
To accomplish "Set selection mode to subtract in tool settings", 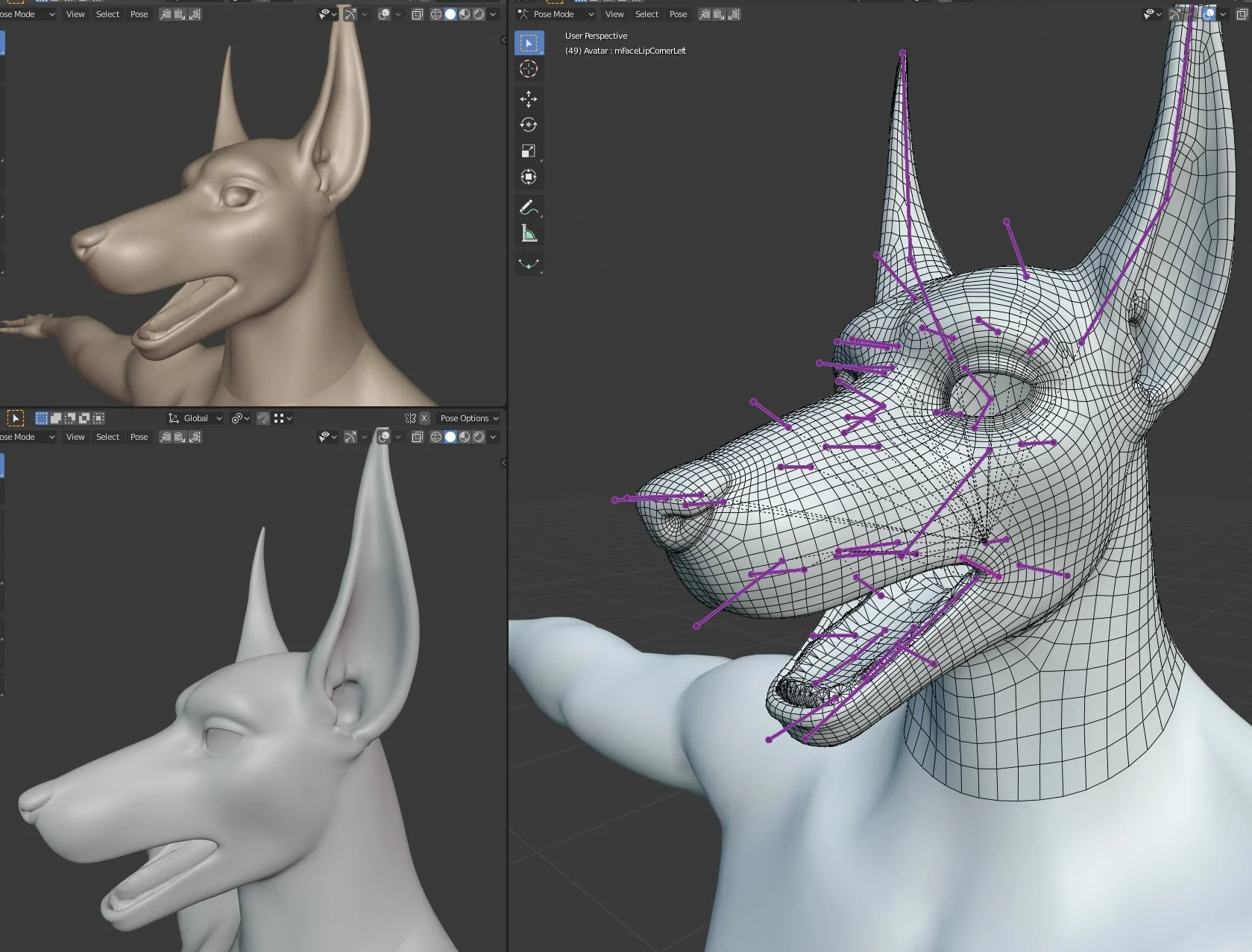I will (70, 418).
